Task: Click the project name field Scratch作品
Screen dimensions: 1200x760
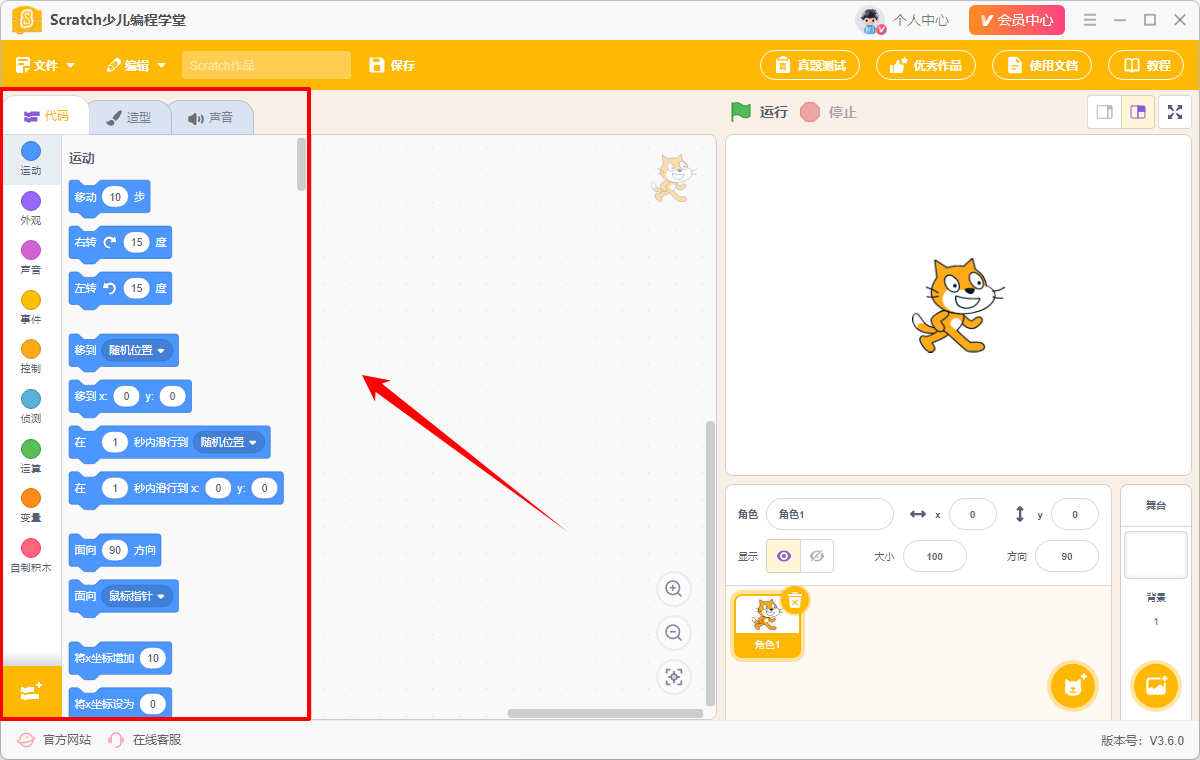Action: (x=266, y=65)
